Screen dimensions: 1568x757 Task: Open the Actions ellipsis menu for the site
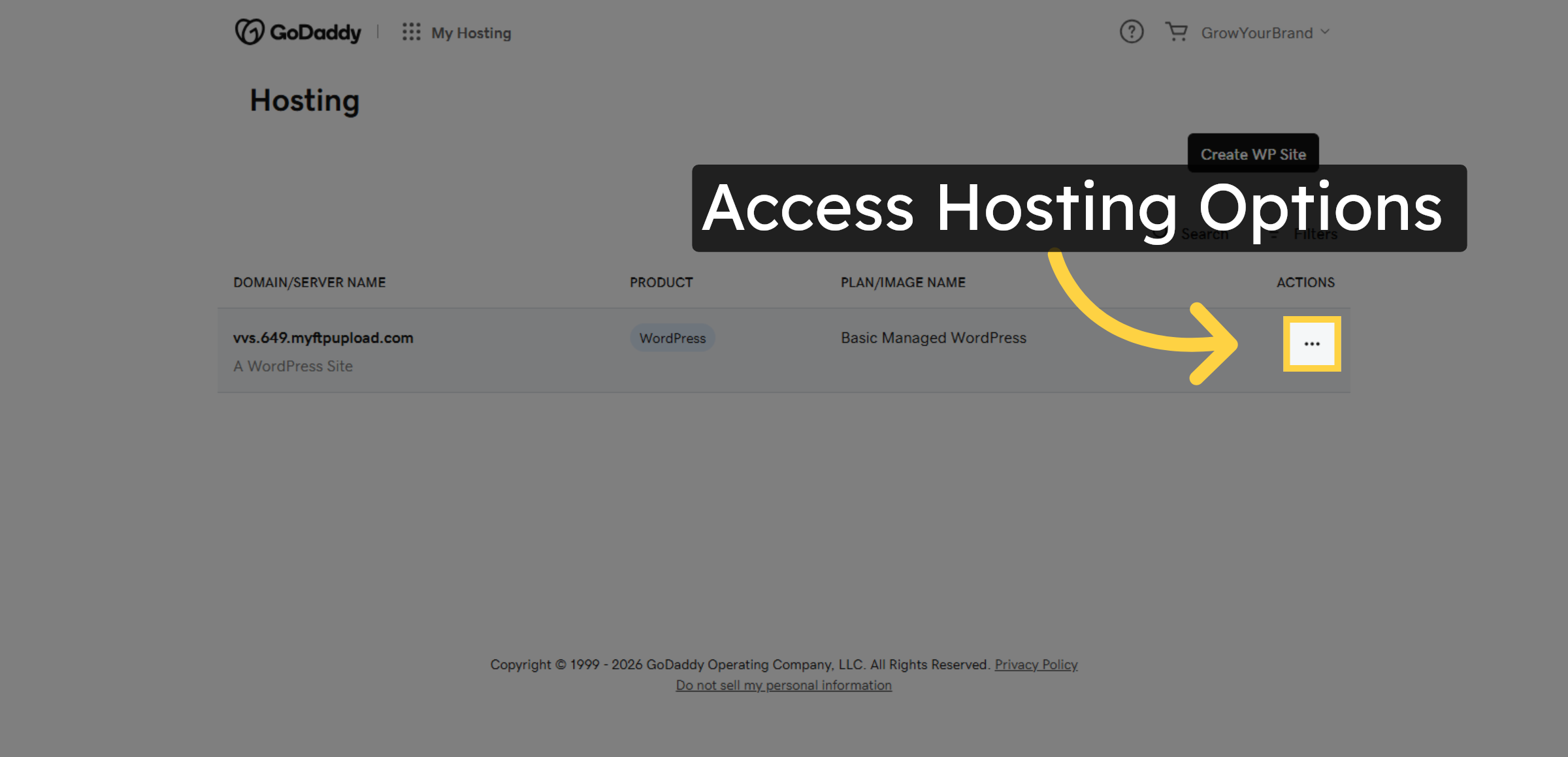click(x=1312, y=344)
